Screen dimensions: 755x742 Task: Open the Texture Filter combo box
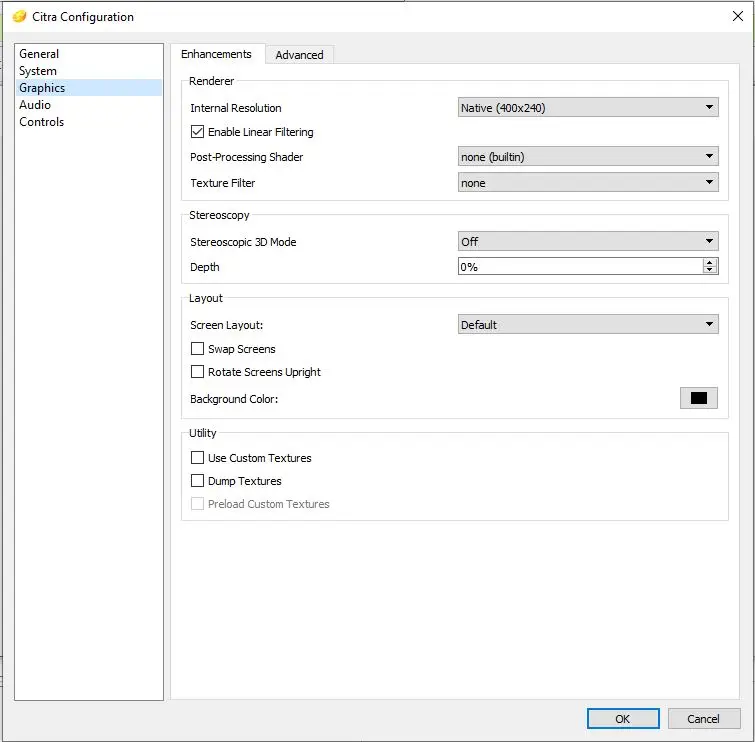[x=587, y=183]
